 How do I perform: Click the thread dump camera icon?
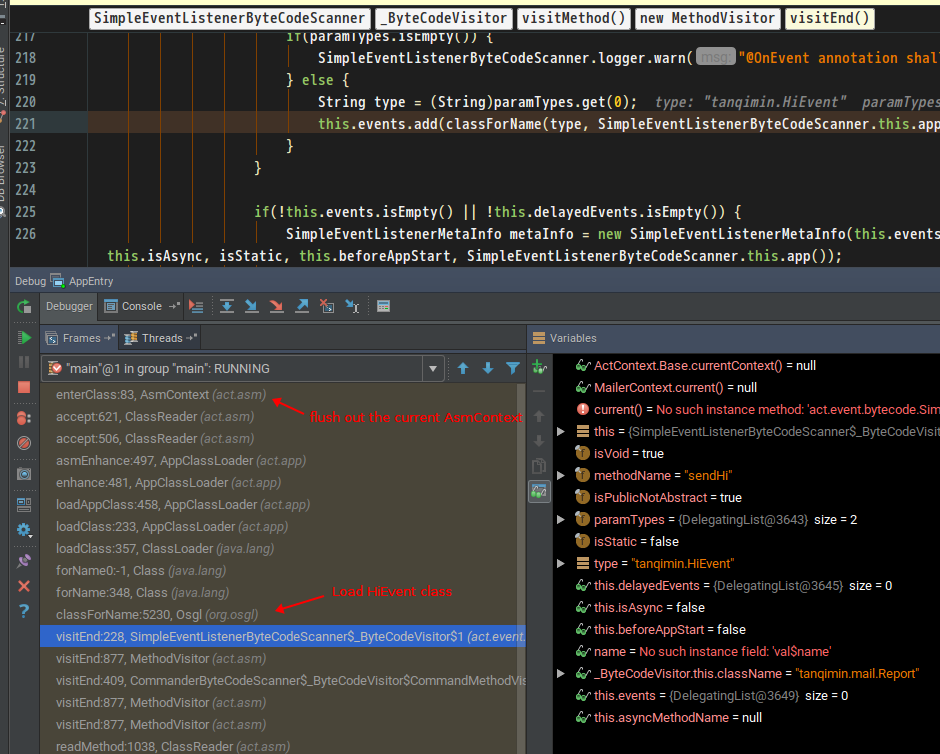[x=24, y=474]
